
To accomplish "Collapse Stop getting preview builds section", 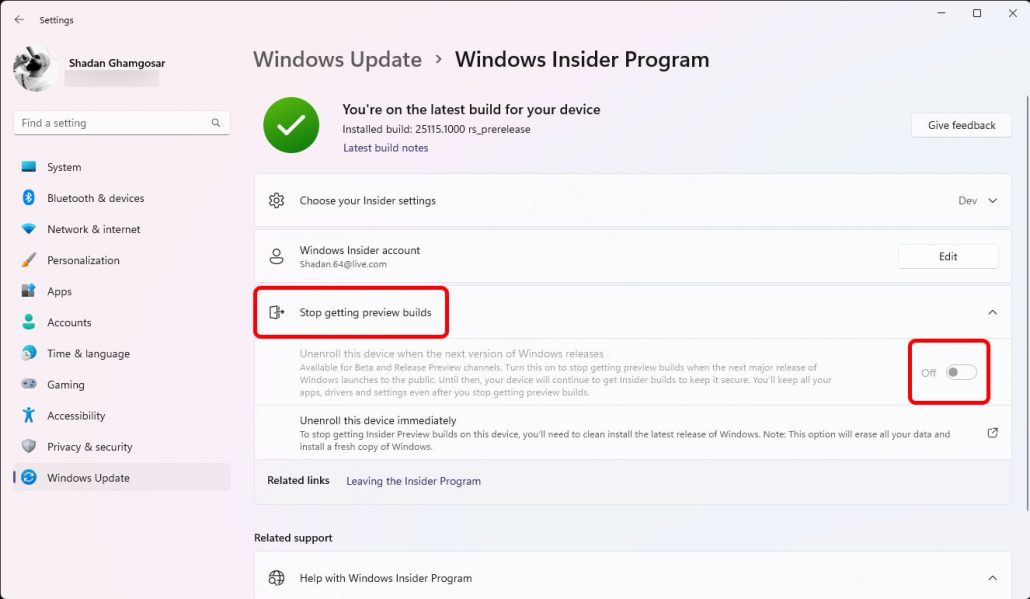I will tap(993, 312).
